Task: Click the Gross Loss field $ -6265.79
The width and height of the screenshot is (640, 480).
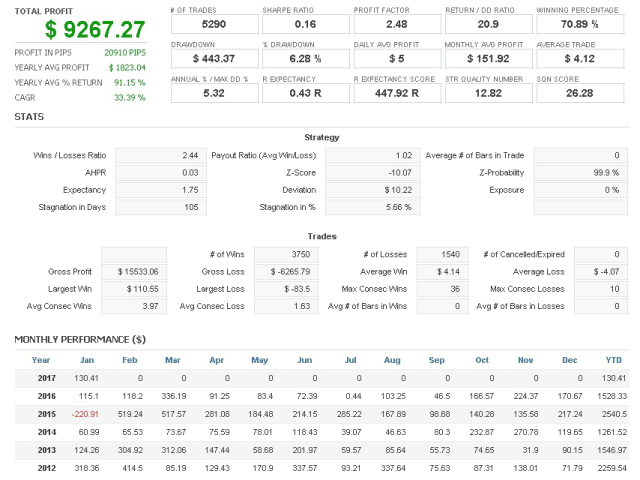Action: pyautogui.click(x=286, y=272)
